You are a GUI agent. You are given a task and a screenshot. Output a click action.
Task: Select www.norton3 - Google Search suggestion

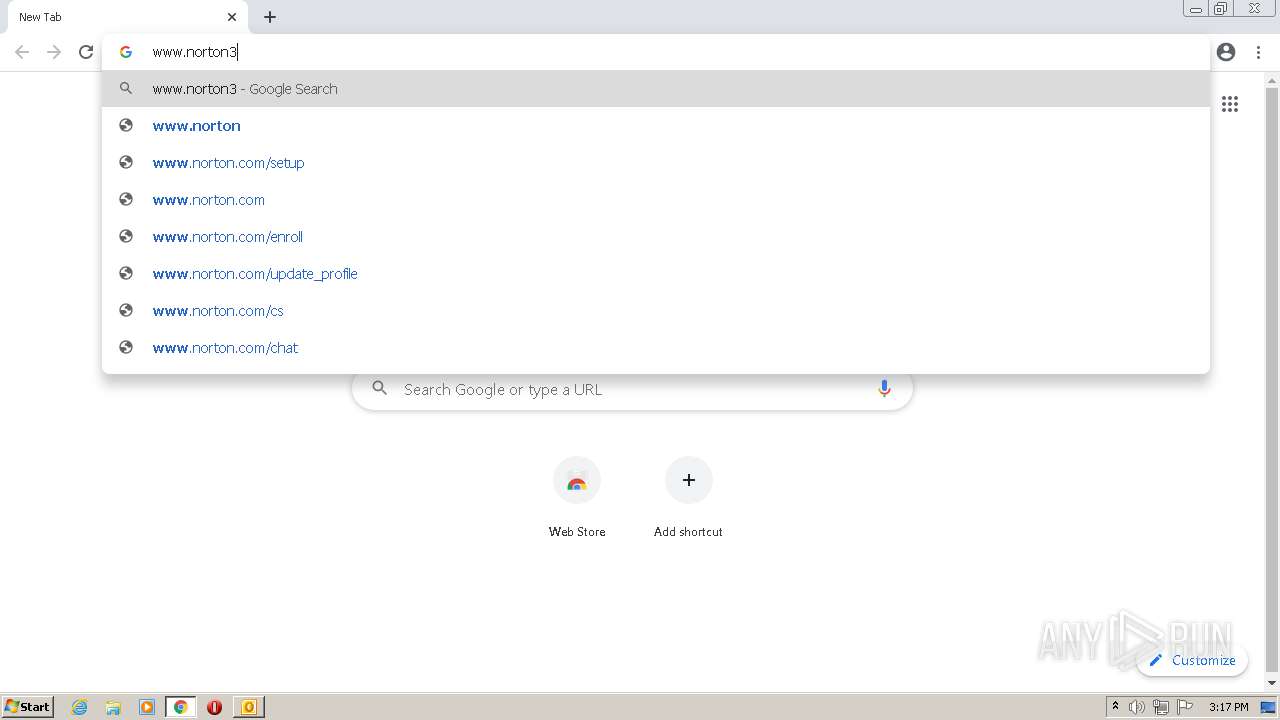point(656,89)
